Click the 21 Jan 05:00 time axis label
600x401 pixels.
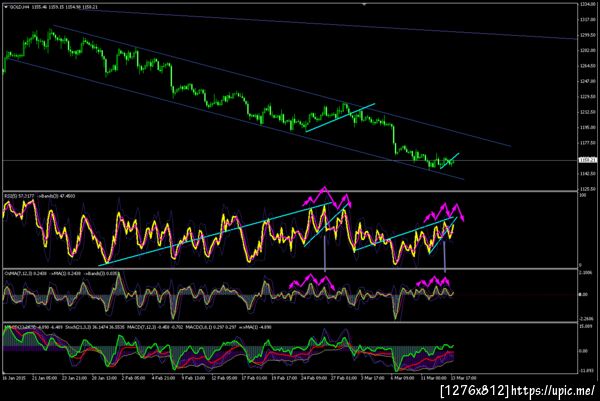(x=44, y=378)
